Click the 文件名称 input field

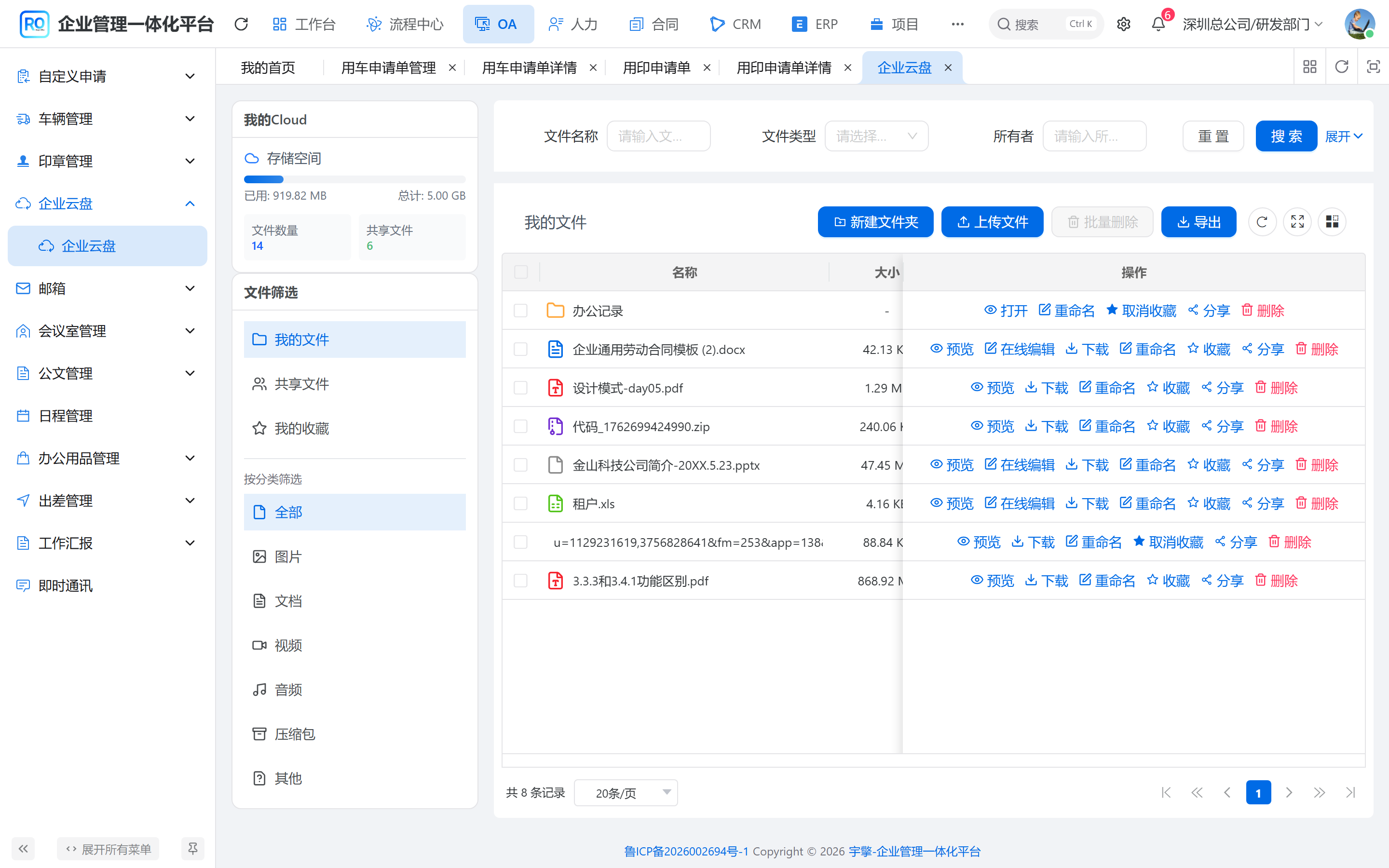pos(658,136)
